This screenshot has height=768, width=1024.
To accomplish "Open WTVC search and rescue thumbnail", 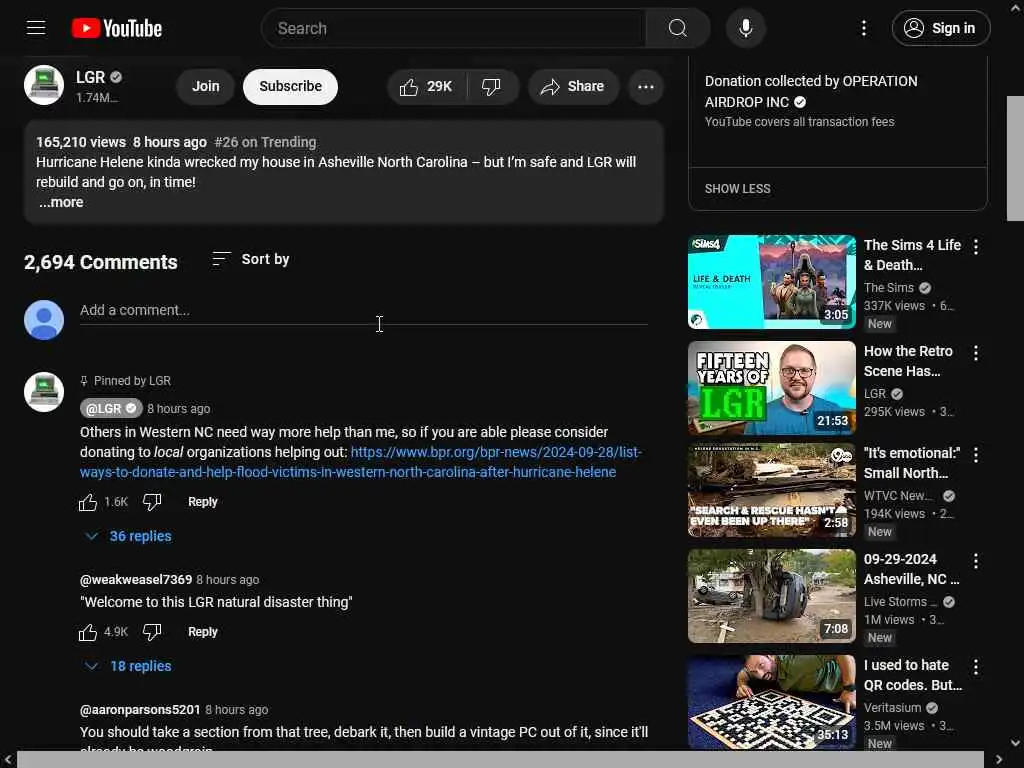I will pyautogui.click(x=771, y=490).
